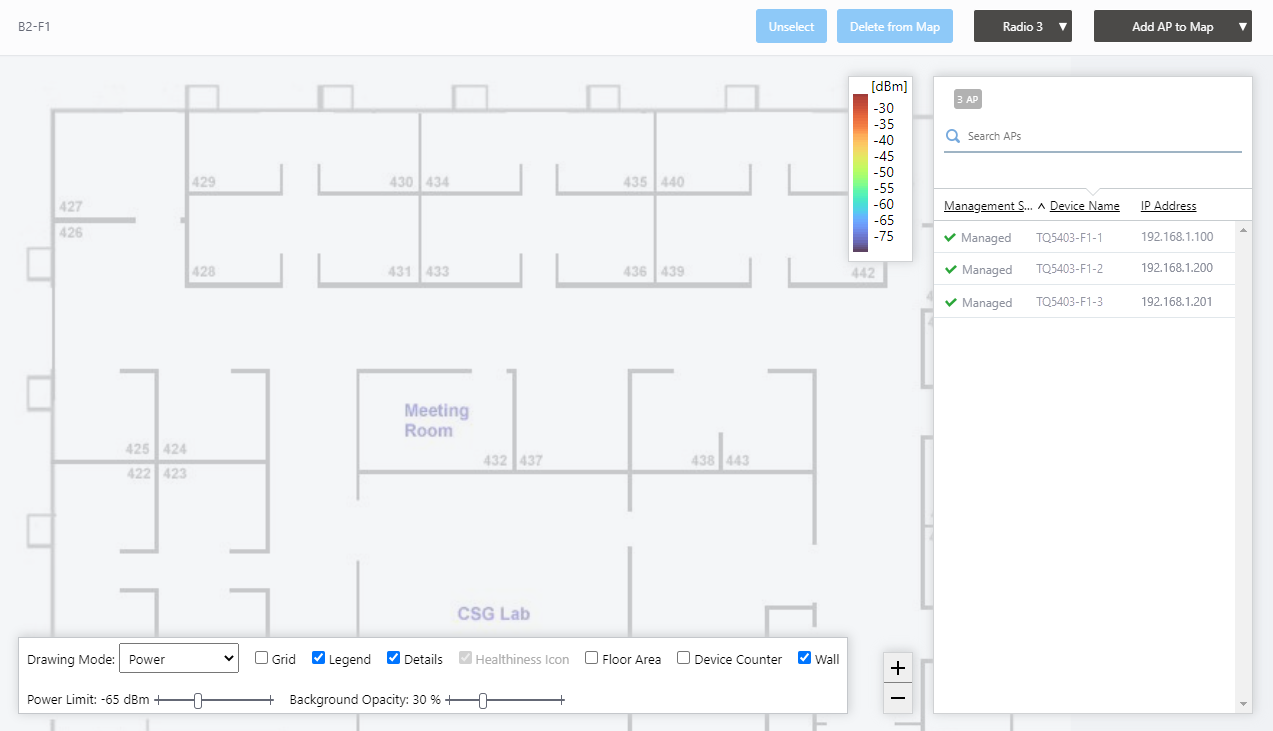Click the green checkmark for TQ5403-F1-1

[x=950, y=238]
